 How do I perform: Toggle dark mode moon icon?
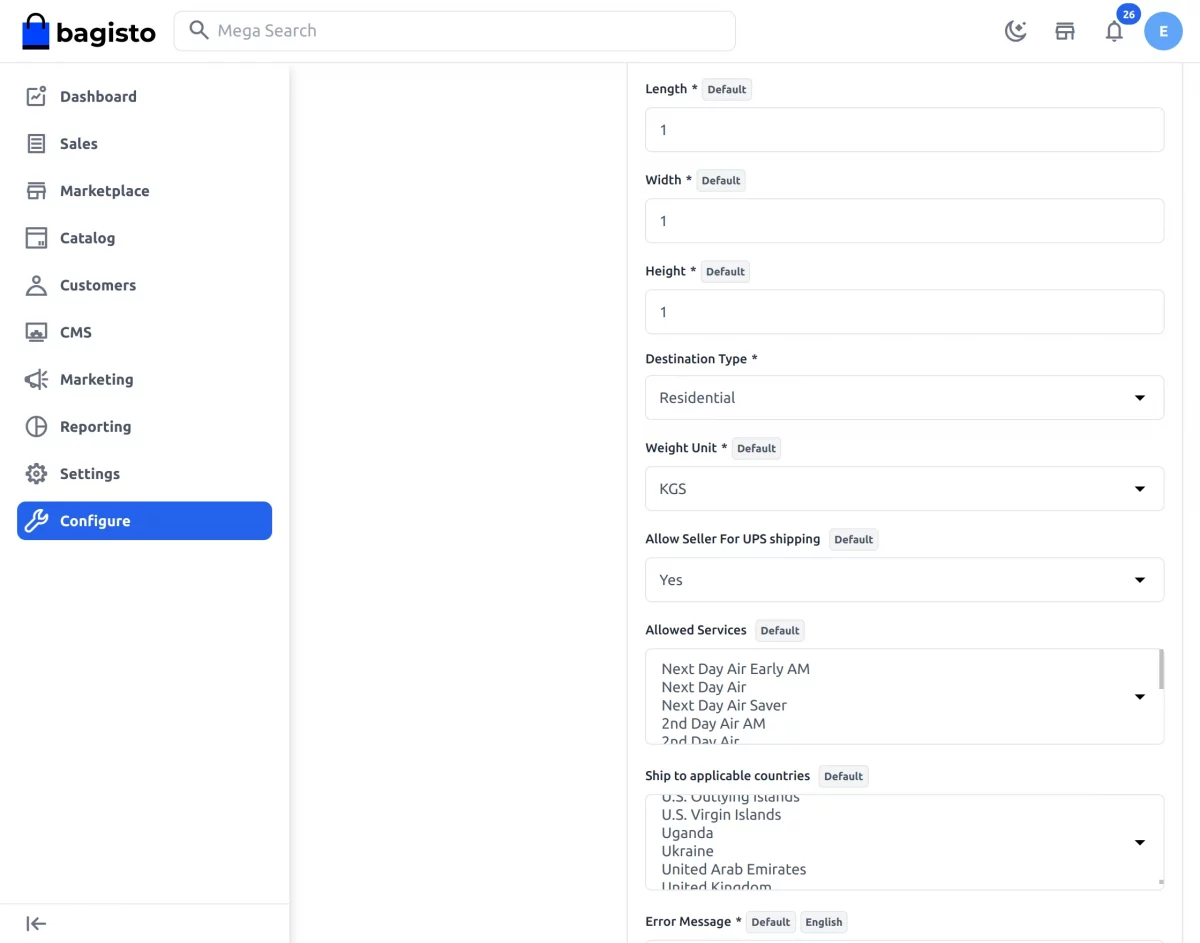pyautogui.click(x=1015, y=31)
